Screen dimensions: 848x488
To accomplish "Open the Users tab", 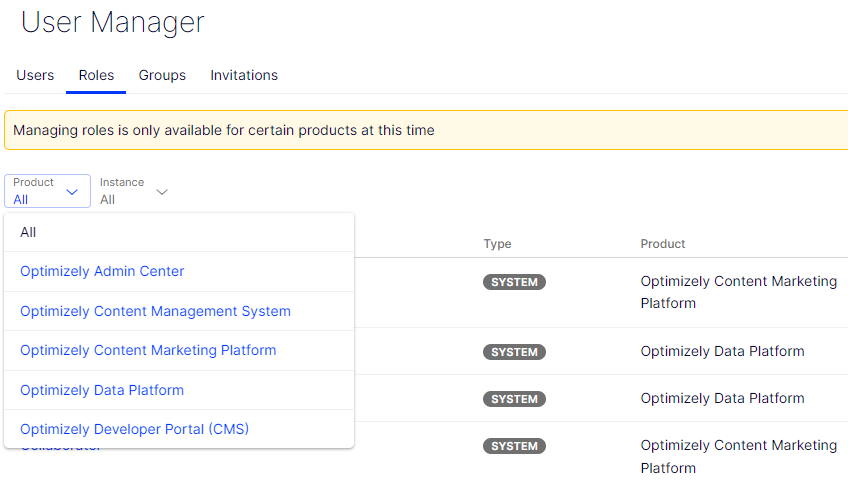I will [35, 75].
